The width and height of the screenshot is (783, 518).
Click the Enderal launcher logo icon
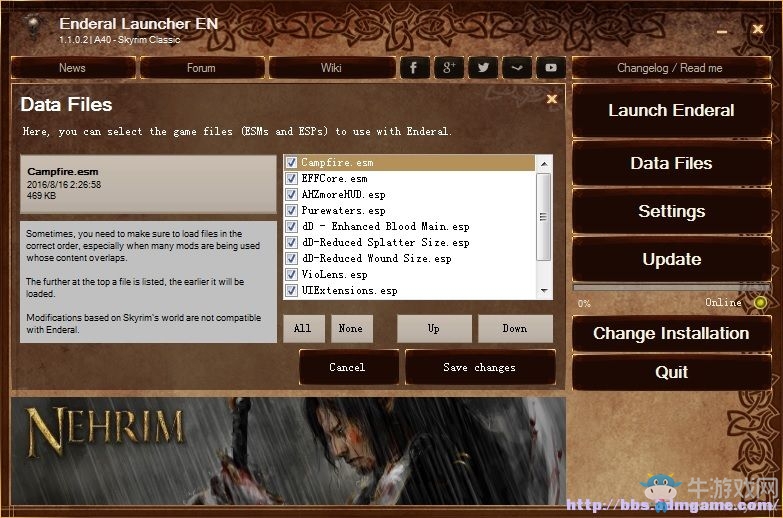click(33, 27)
